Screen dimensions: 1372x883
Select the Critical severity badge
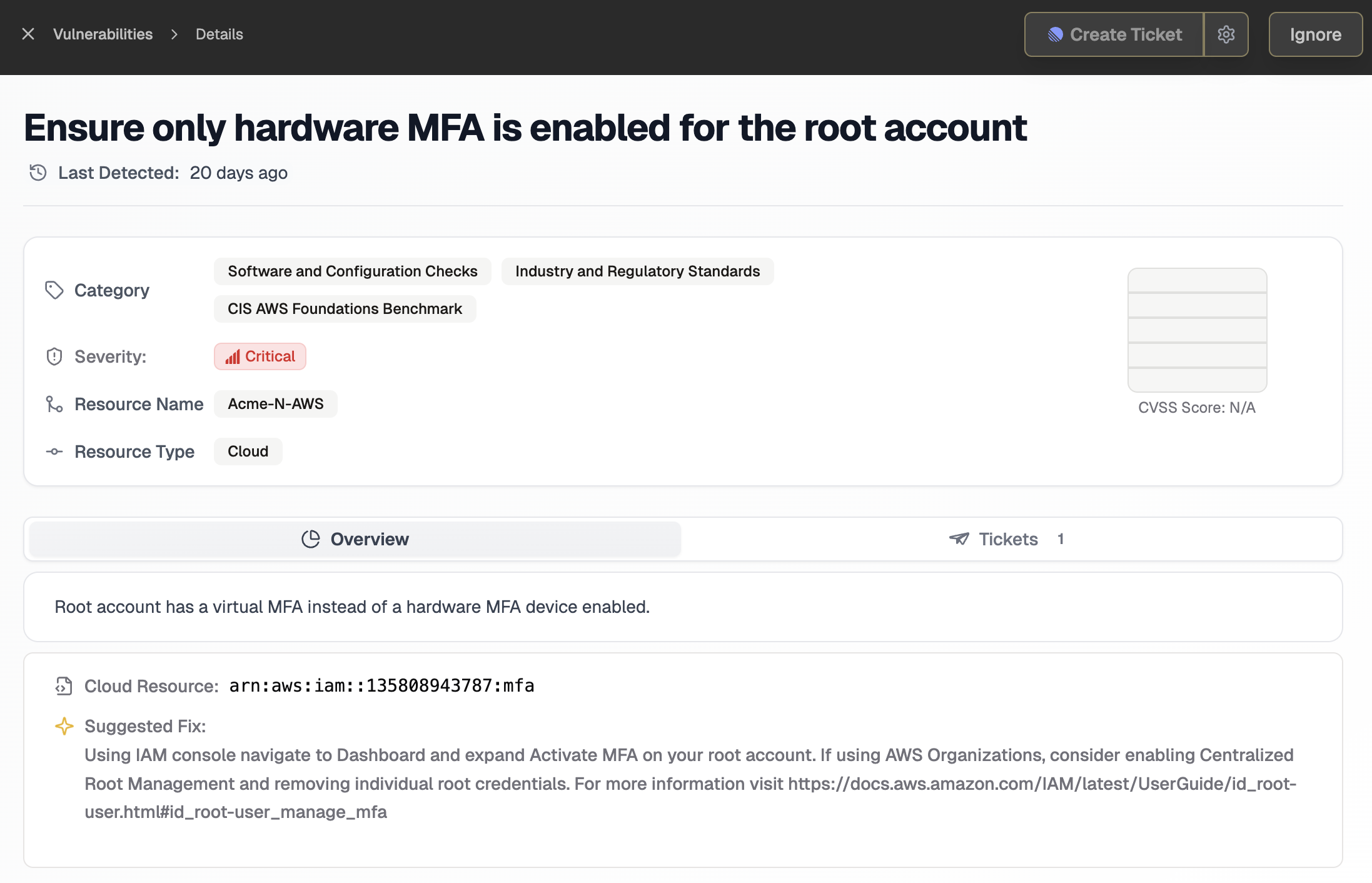(x=260, y=356)
